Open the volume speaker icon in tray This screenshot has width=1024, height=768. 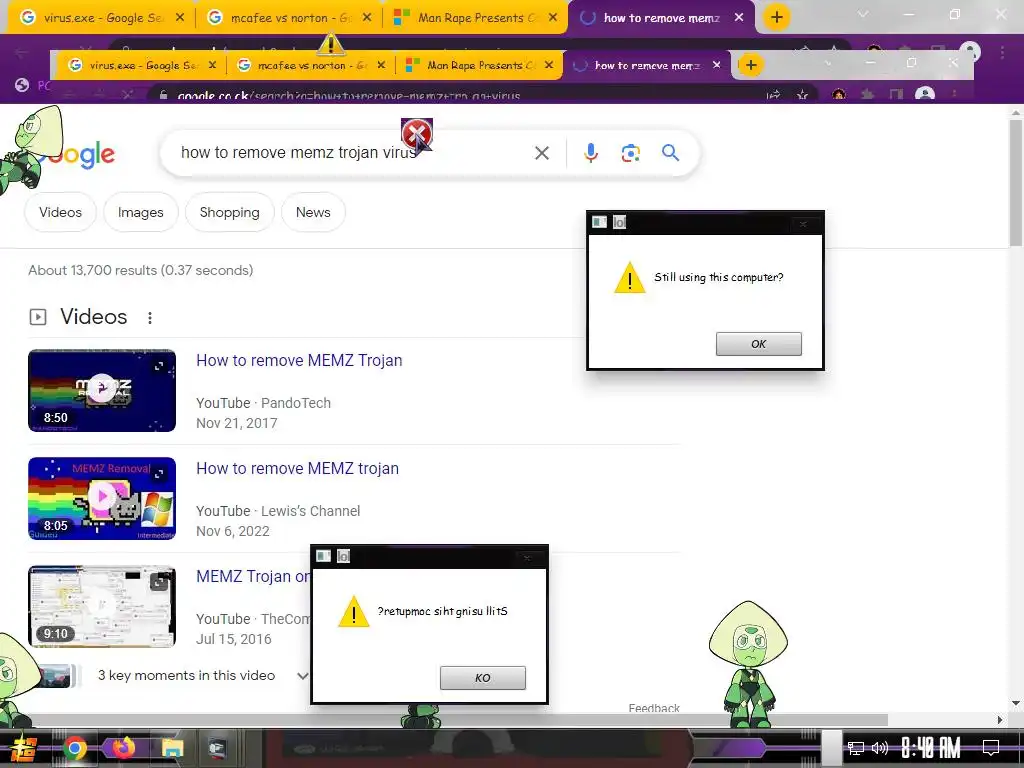point(880,748)
